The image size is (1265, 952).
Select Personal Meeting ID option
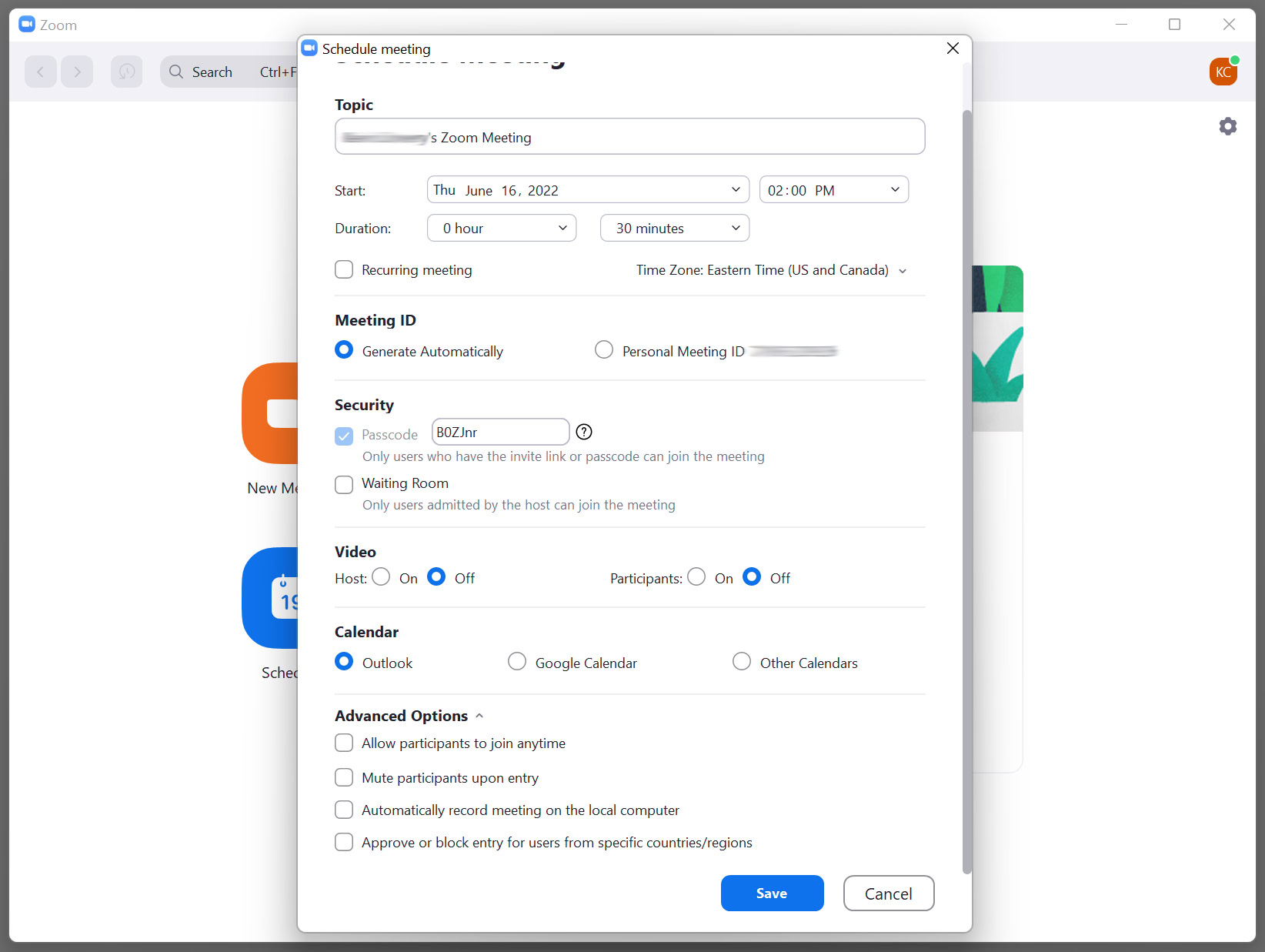click(604, 350)
